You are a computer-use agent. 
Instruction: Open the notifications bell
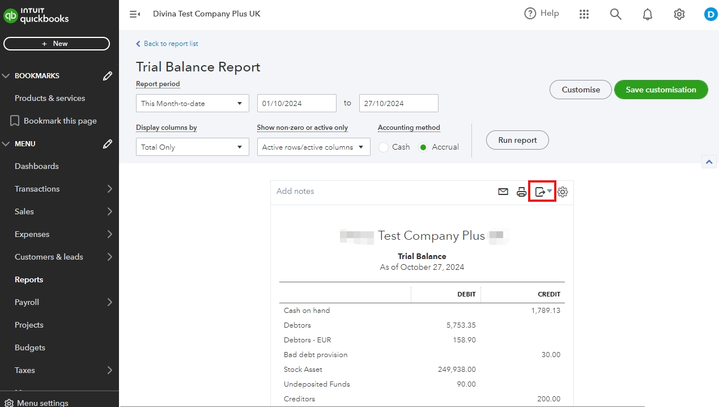point(647,14)
